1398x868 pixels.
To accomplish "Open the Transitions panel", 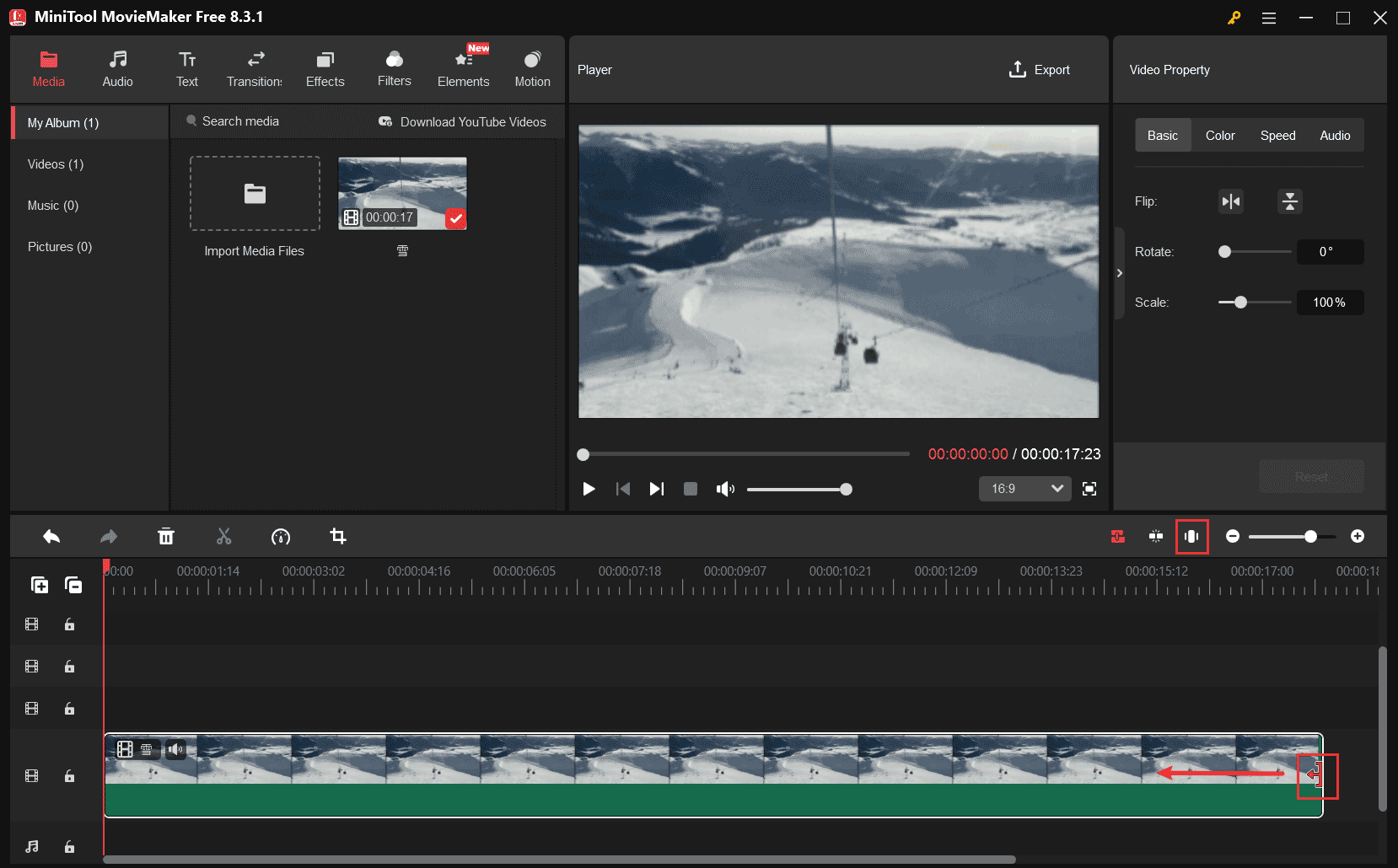I will [x=254, y=67].
